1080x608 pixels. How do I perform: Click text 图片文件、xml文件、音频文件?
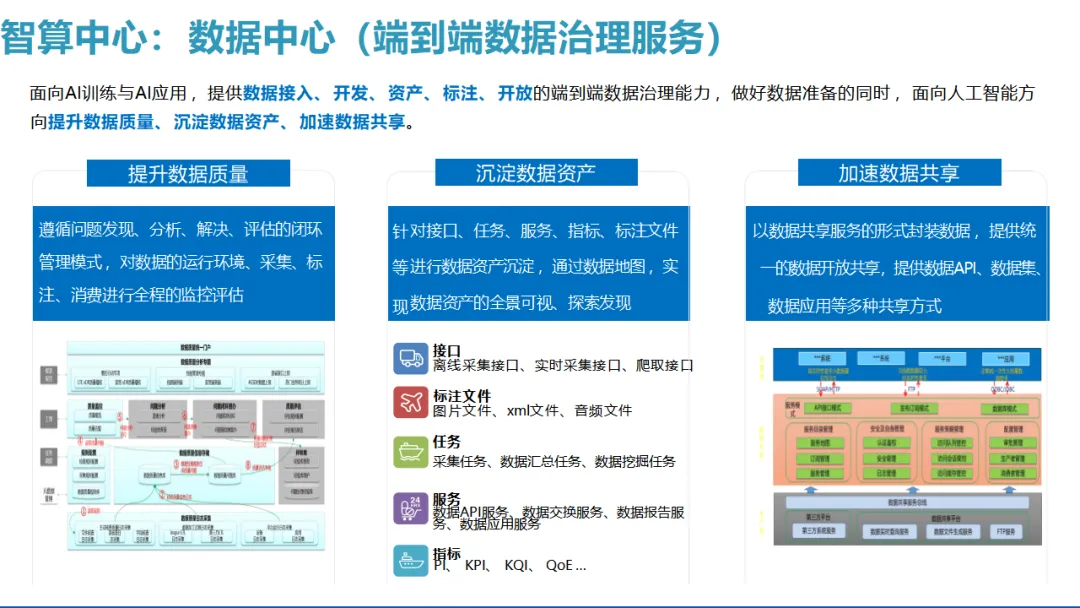pos(532,410)
